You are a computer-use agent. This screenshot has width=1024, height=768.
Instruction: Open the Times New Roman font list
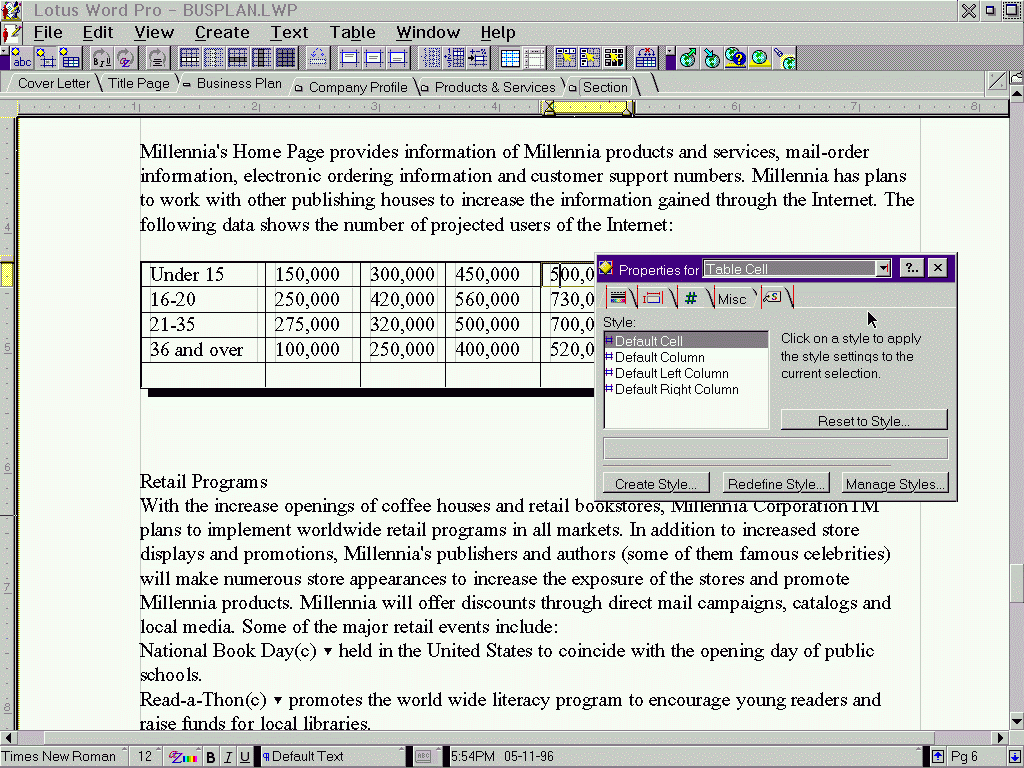[x=63, y=756]
